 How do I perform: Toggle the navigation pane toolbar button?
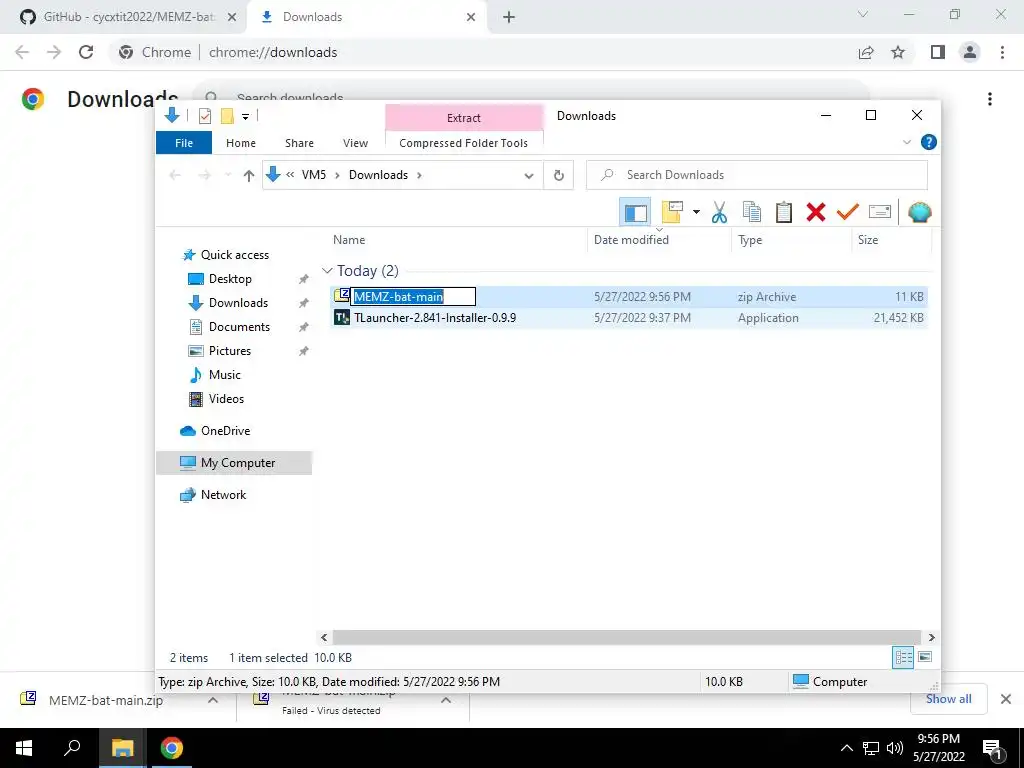(635, 212)
